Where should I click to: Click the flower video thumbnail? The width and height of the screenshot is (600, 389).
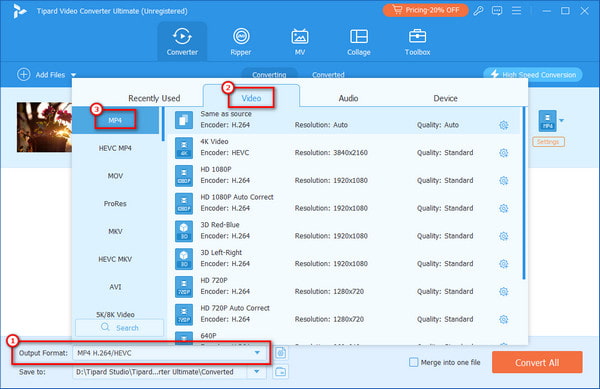tap(44, 127)
